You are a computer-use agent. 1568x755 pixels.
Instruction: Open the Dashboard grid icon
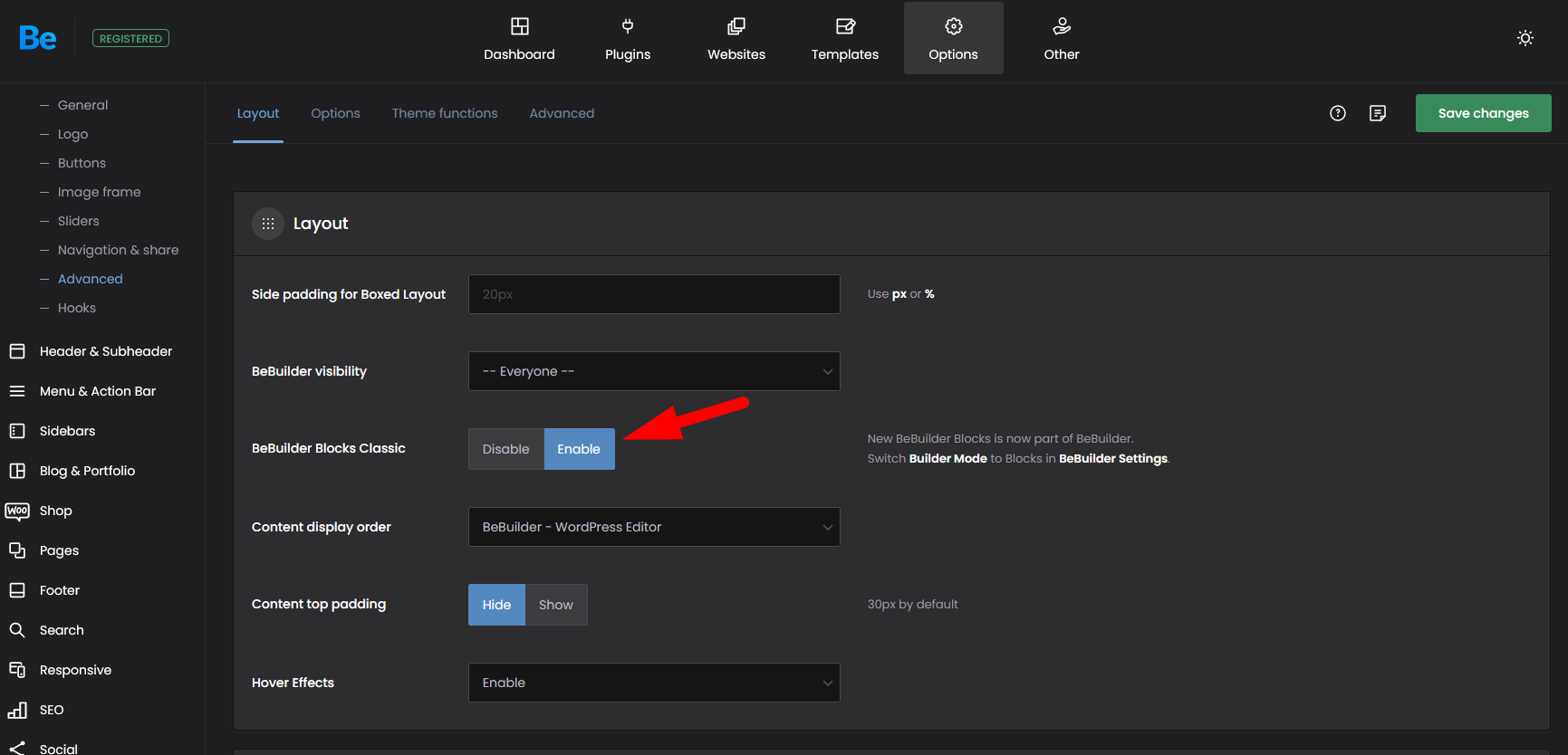coord(519,26)
